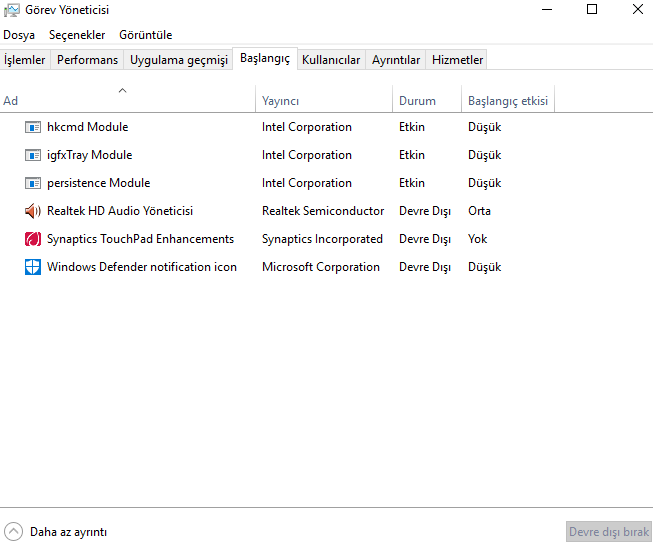This screenshot has width=653, height=544.
Task: Open the Dosya menu
Action: click(19, 35)
